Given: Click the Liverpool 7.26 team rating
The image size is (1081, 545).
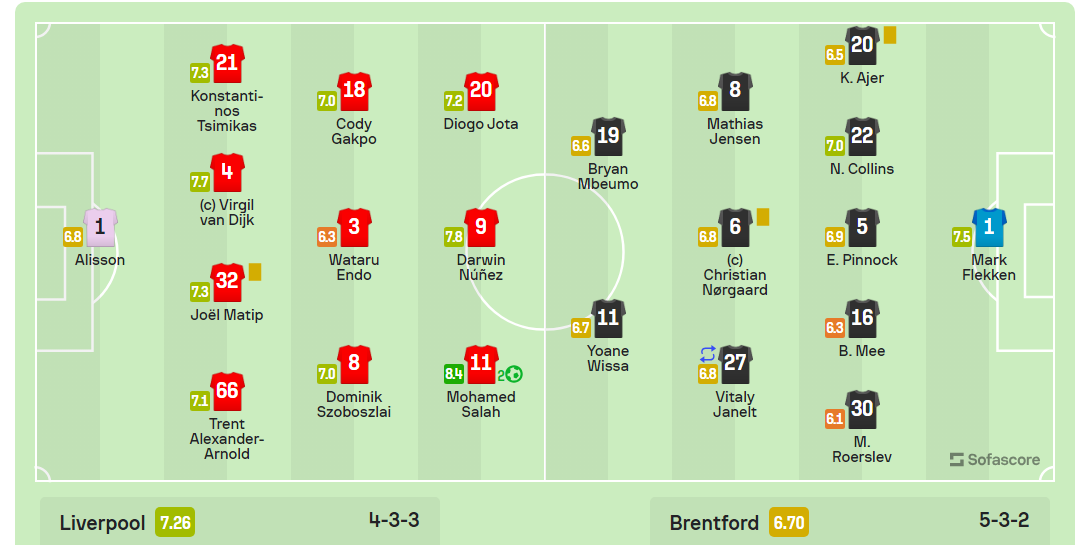Looking at the screenshot, I should [x=175, y=522].
